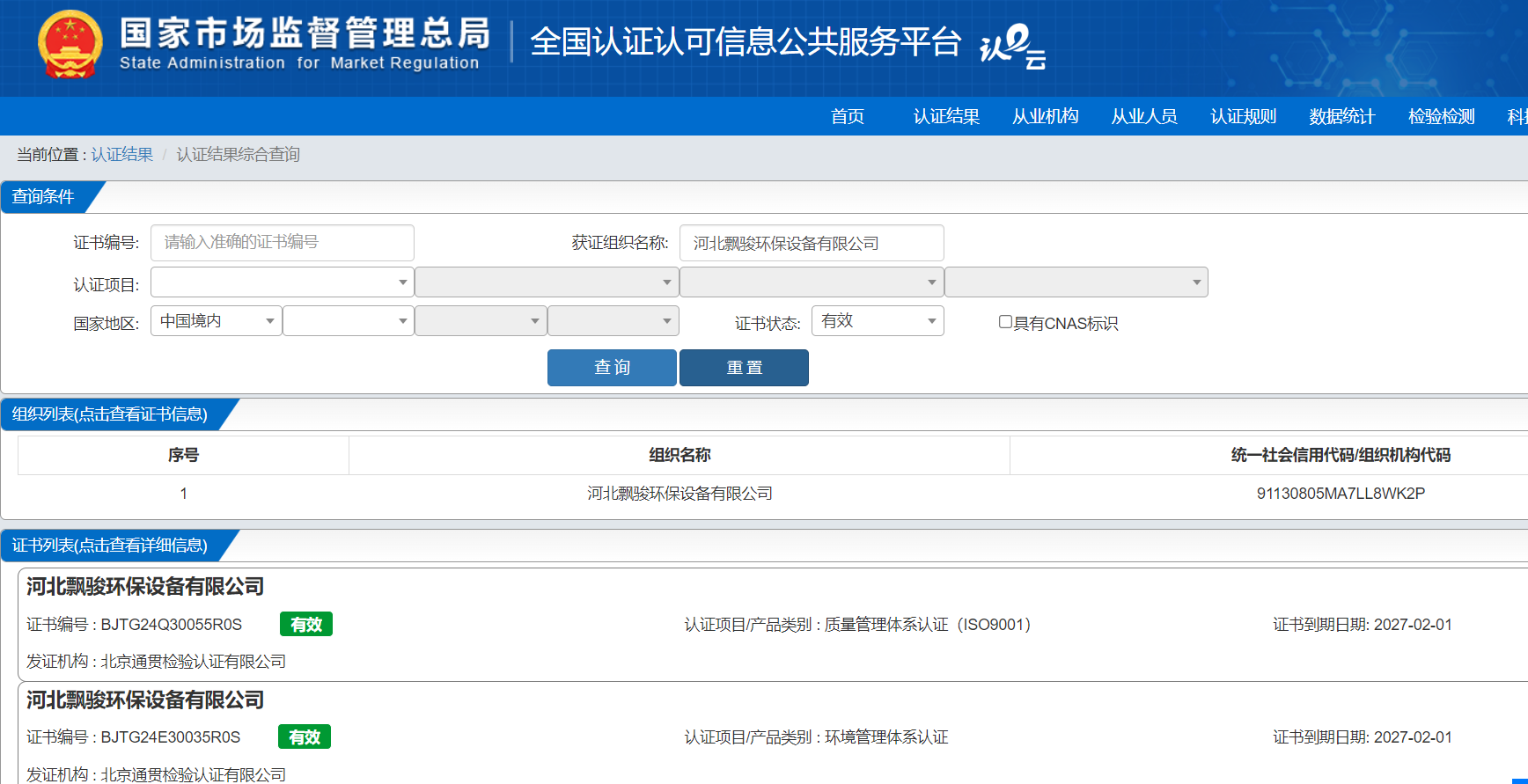Image resolution: width=1528 pixels, height=784 pixels.
Task: Click credit code 91130805MA7LL8WK2P
Action: (x=1341, y=494)
